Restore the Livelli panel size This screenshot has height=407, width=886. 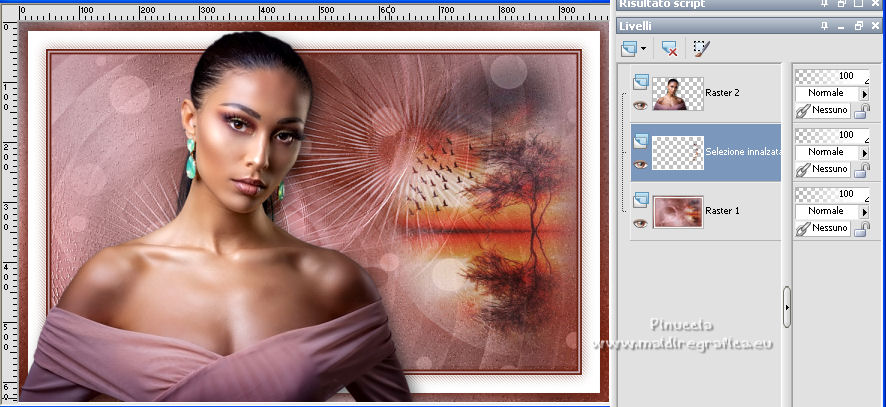point(859,26)
